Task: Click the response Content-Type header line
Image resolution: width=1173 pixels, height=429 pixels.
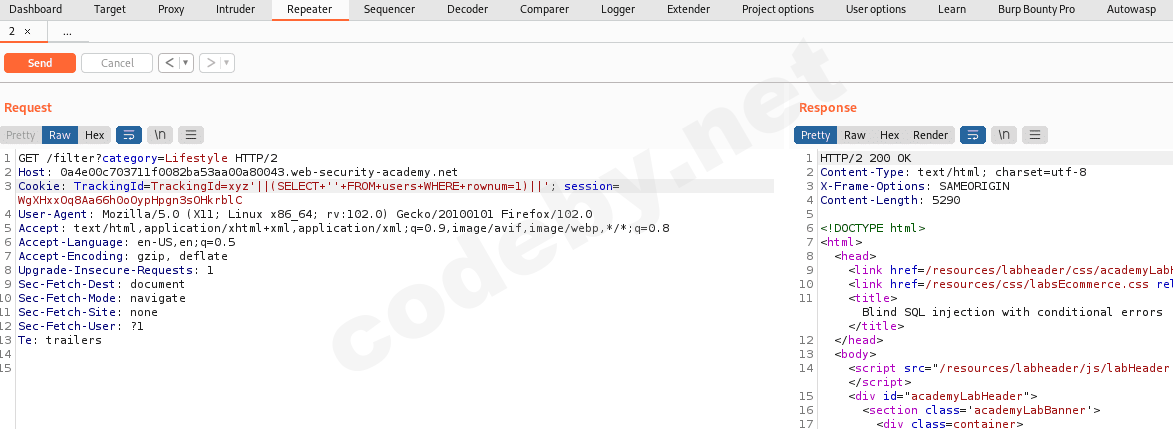Action: tap(954, 172)
